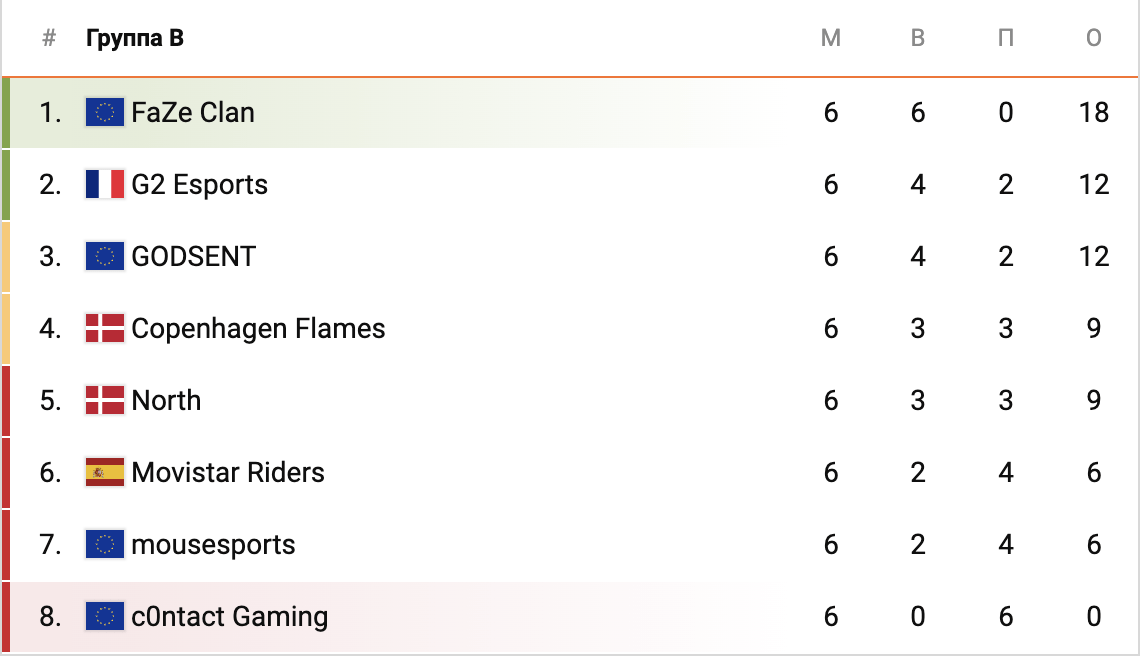1142x656 pixels.
Task: Click FaZe Clan's 18 points value
Action: pyautogui.click(x=1094, y=112)
